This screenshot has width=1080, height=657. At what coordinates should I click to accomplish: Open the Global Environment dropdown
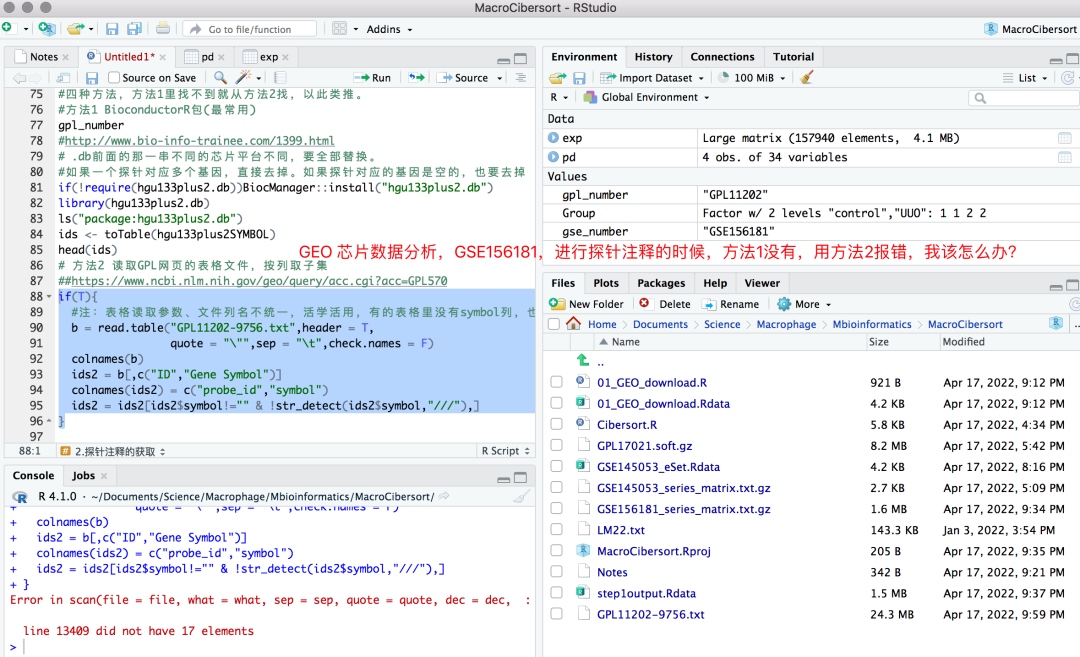[646, 97]
